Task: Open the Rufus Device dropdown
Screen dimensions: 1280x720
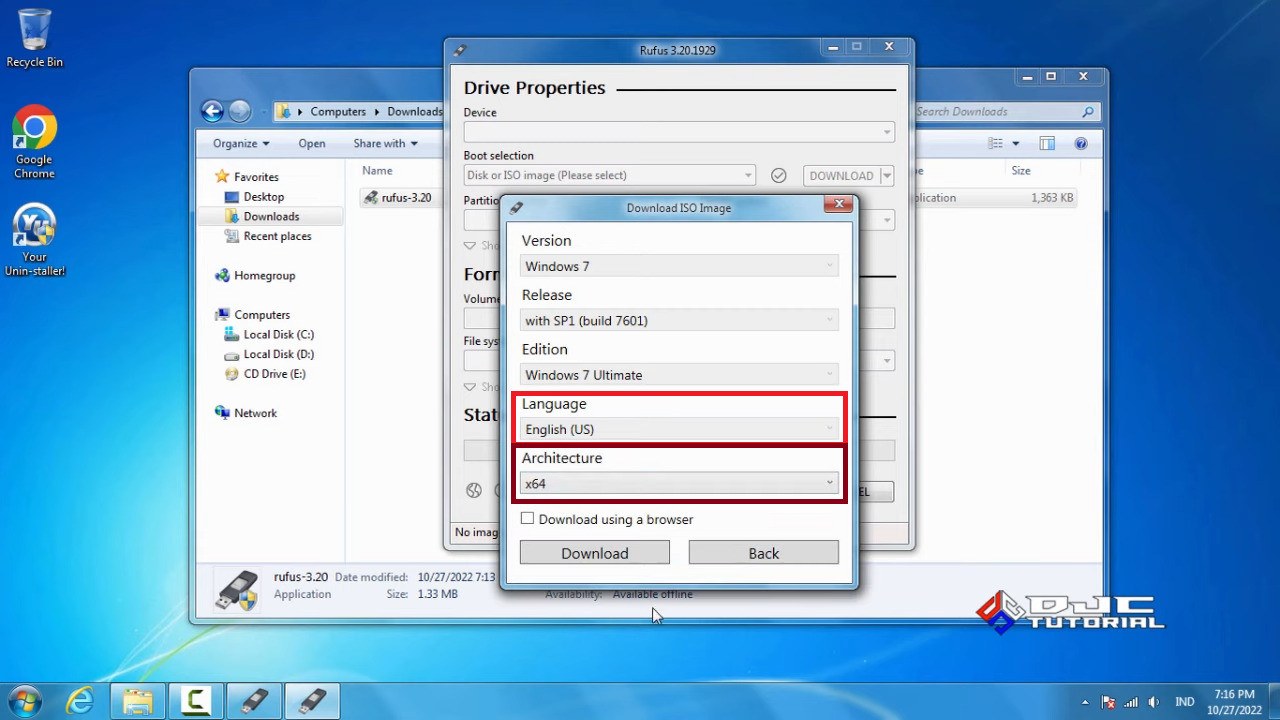Action: coord(679,132)
